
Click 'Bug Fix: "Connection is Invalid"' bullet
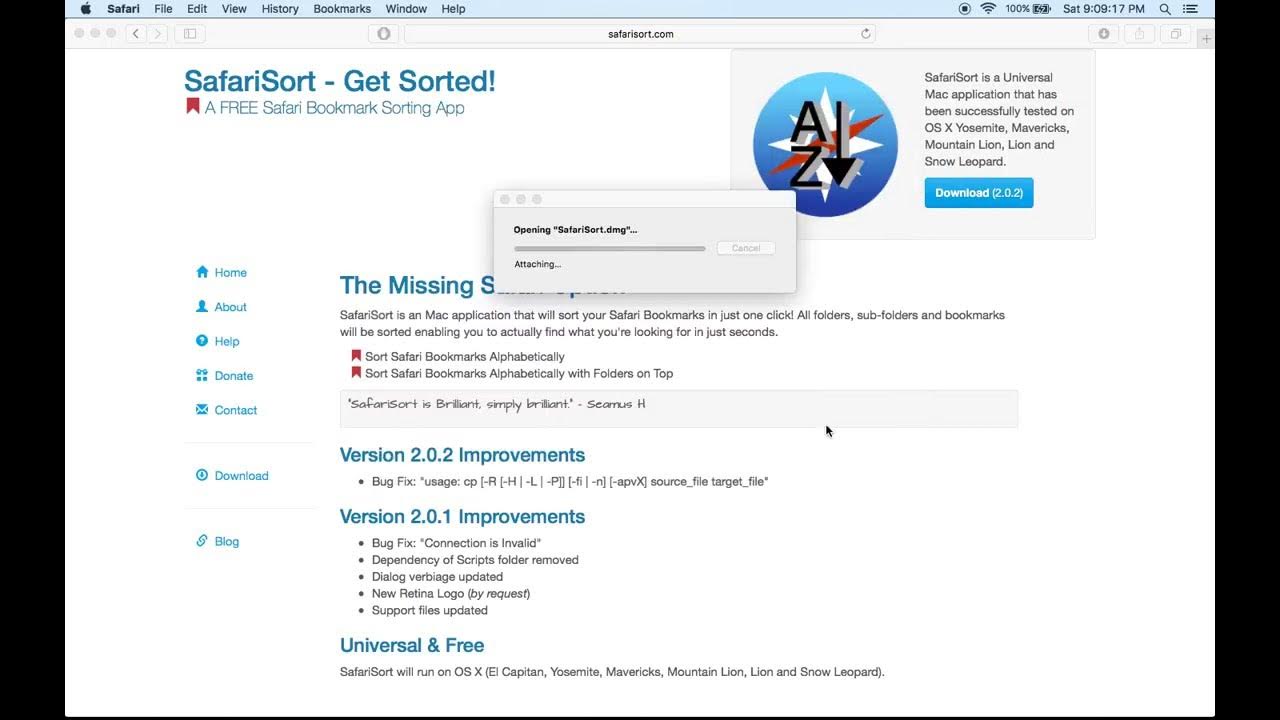point(456,543)
